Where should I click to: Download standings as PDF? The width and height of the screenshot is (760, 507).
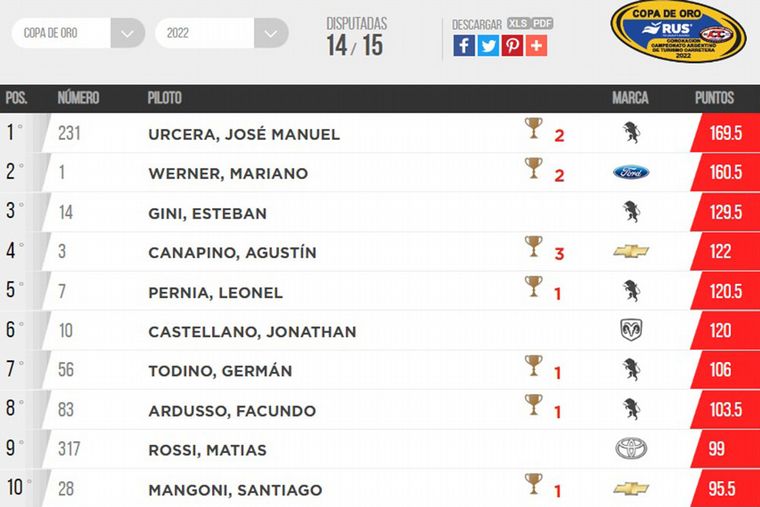pos(543,23)
